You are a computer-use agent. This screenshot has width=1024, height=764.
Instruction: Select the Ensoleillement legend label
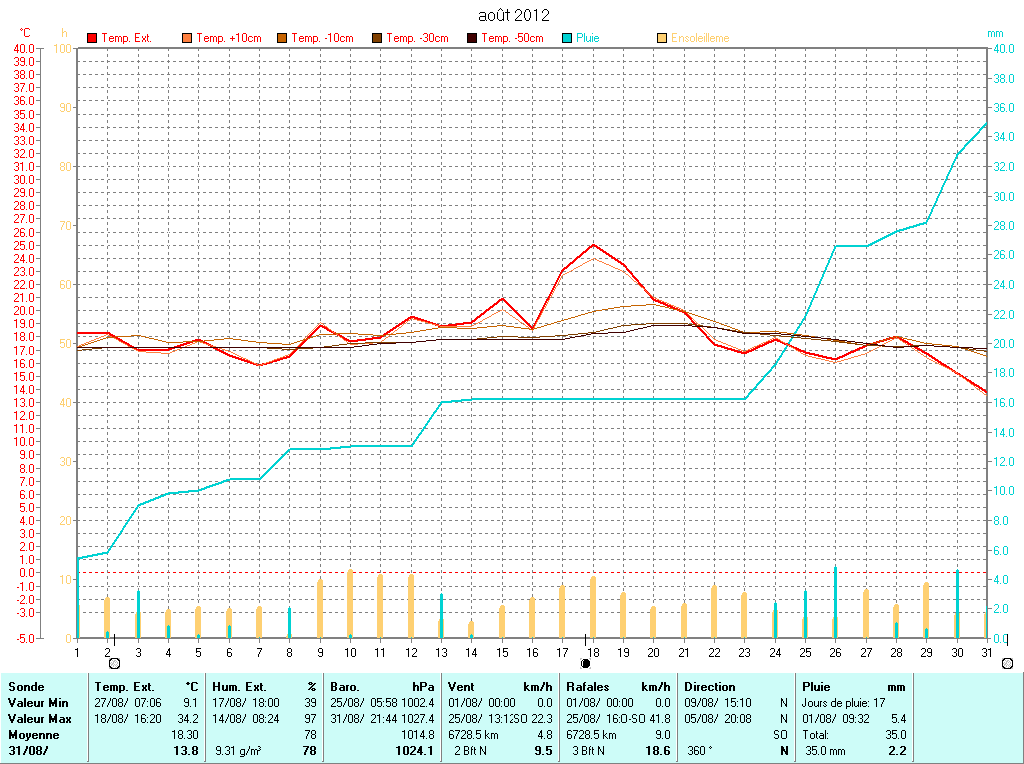pyautogui.click(x=700, y=38)
